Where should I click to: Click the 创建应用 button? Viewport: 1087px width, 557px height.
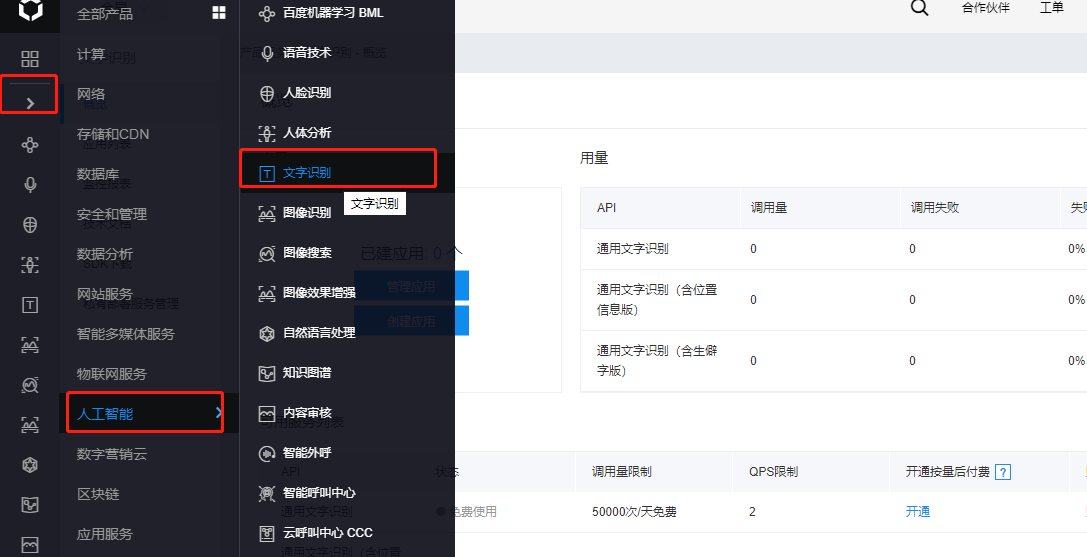click(x=411, y=321)
